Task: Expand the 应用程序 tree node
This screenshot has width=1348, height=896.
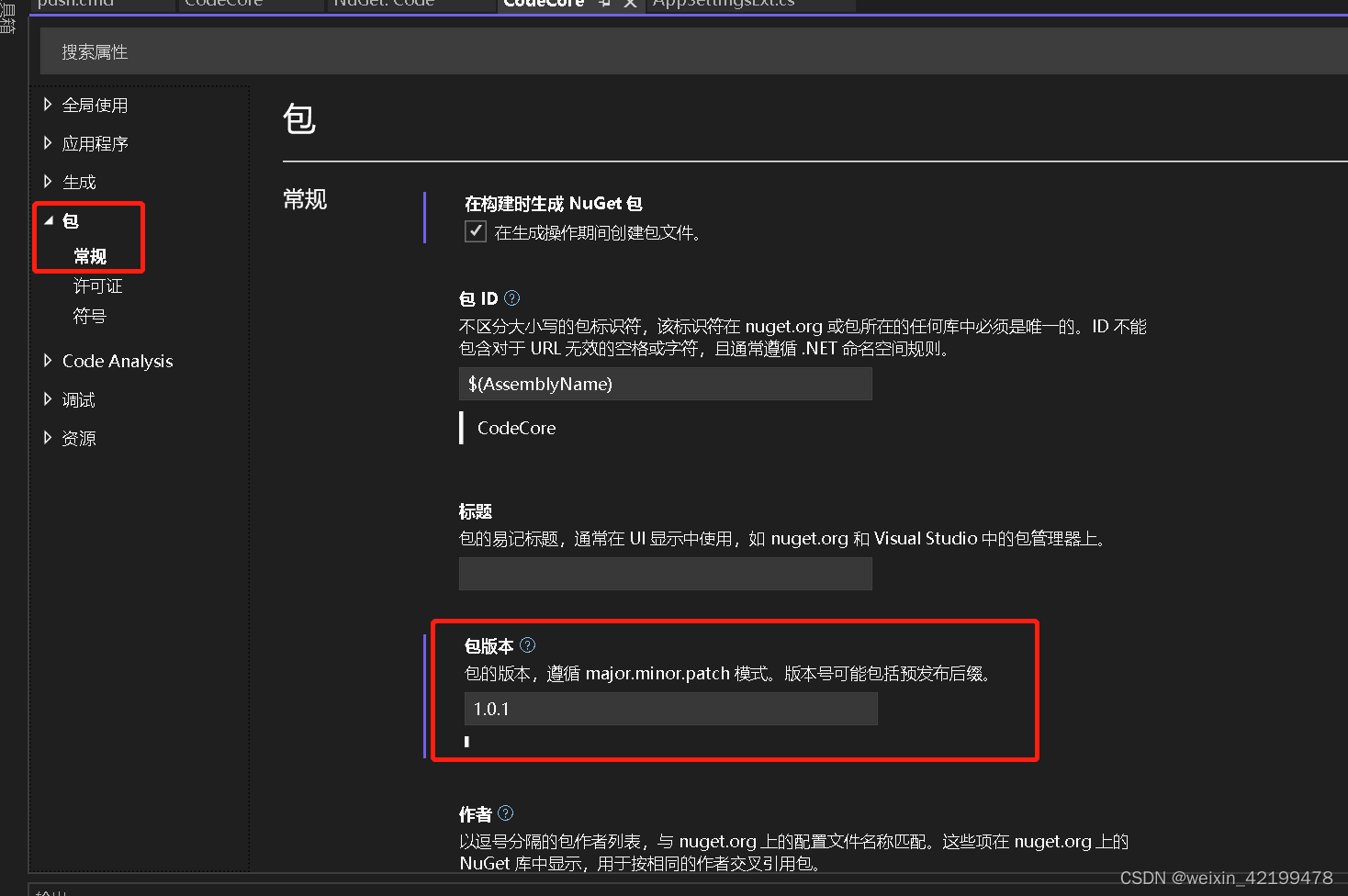Action: (48, 143)
